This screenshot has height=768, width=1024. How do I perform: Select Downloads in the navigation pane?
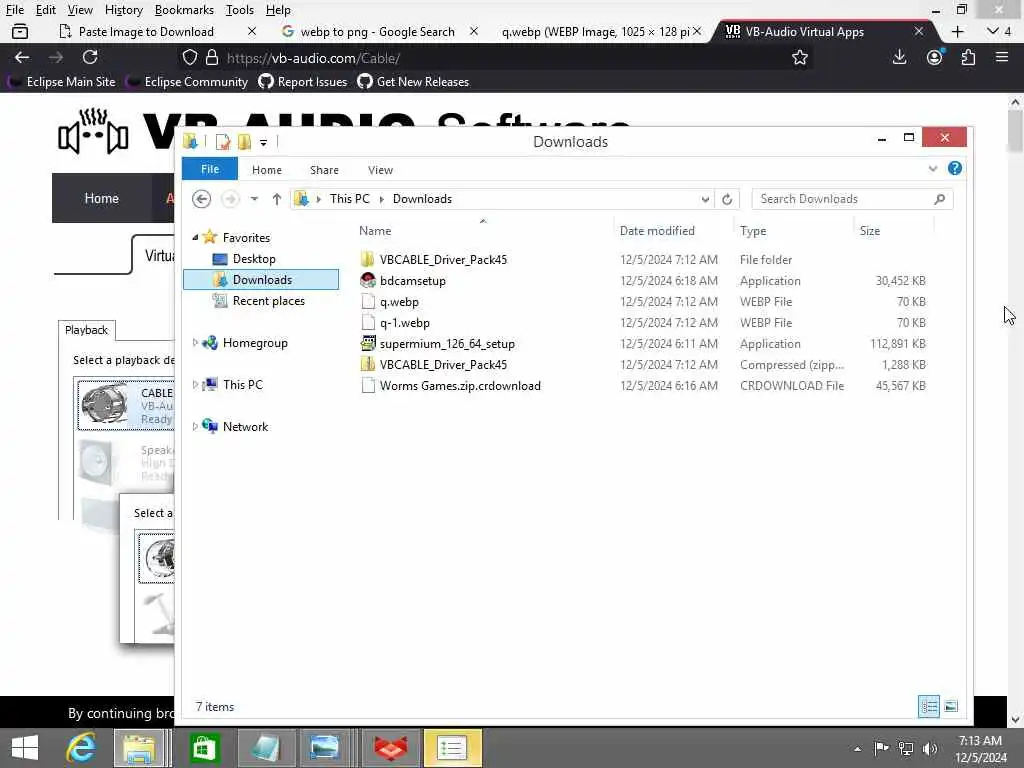261,280
